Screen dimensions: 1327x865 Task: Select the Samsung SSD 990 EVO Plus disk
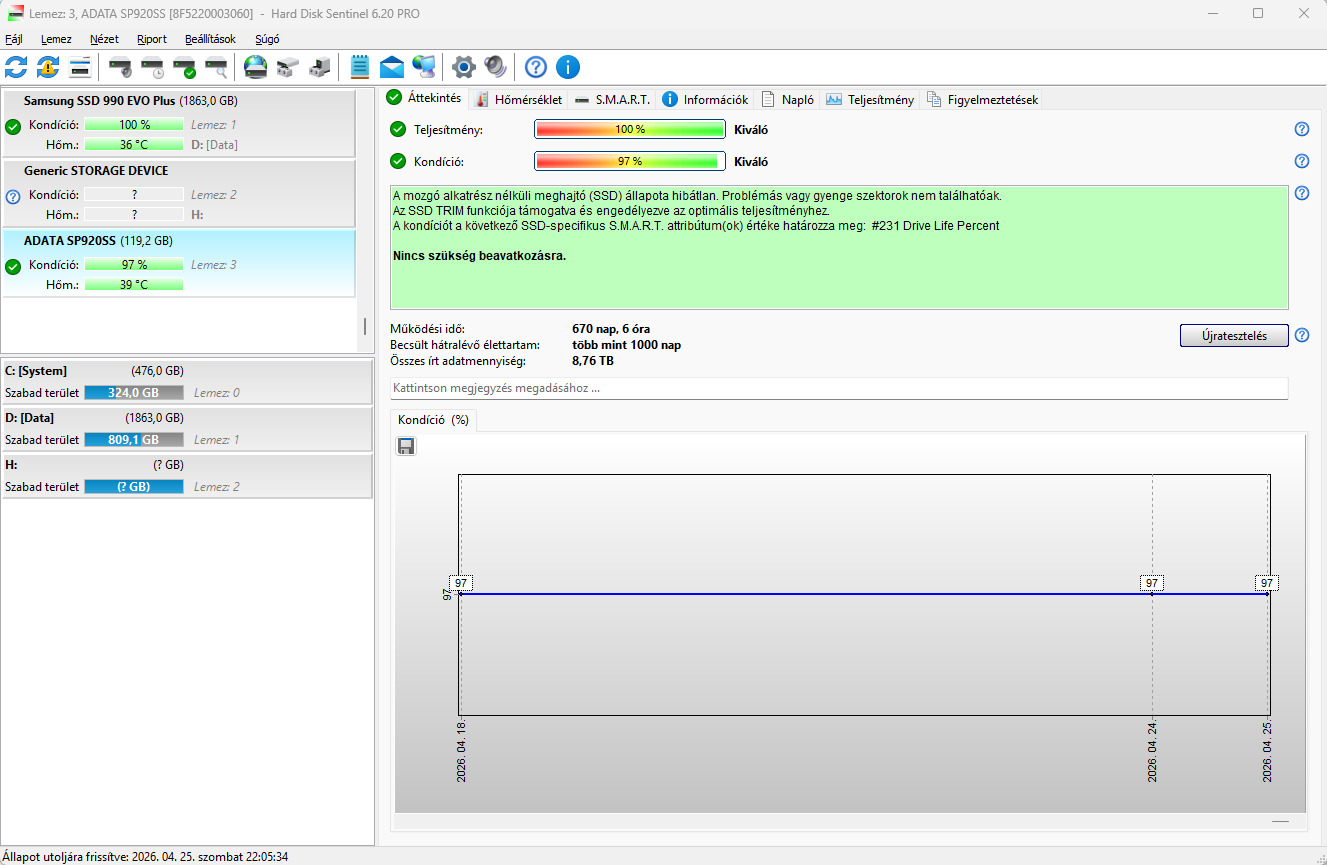click(178, 123)
